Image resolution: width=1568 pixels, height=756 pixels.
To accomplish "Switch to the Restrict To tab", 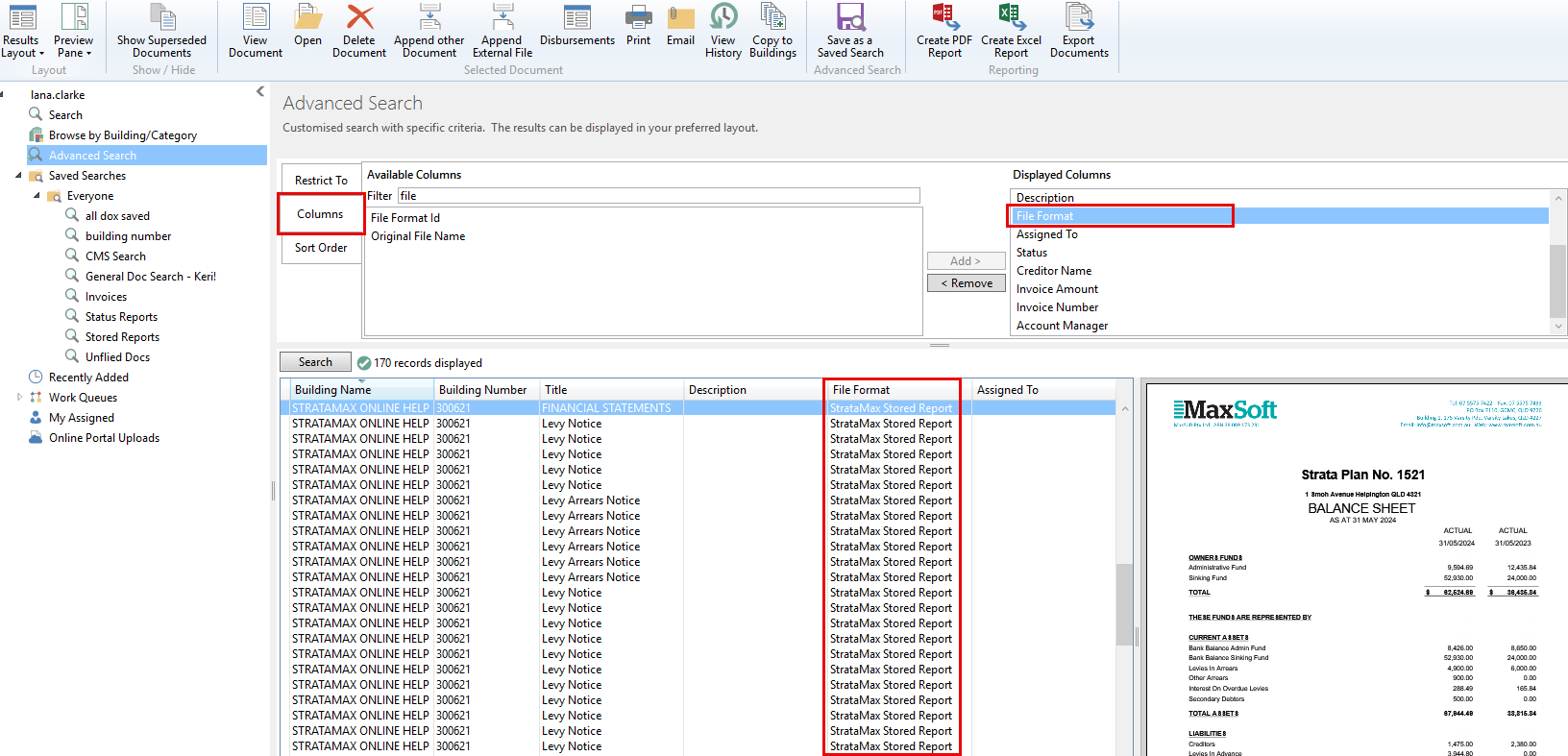I will point(321,181).
